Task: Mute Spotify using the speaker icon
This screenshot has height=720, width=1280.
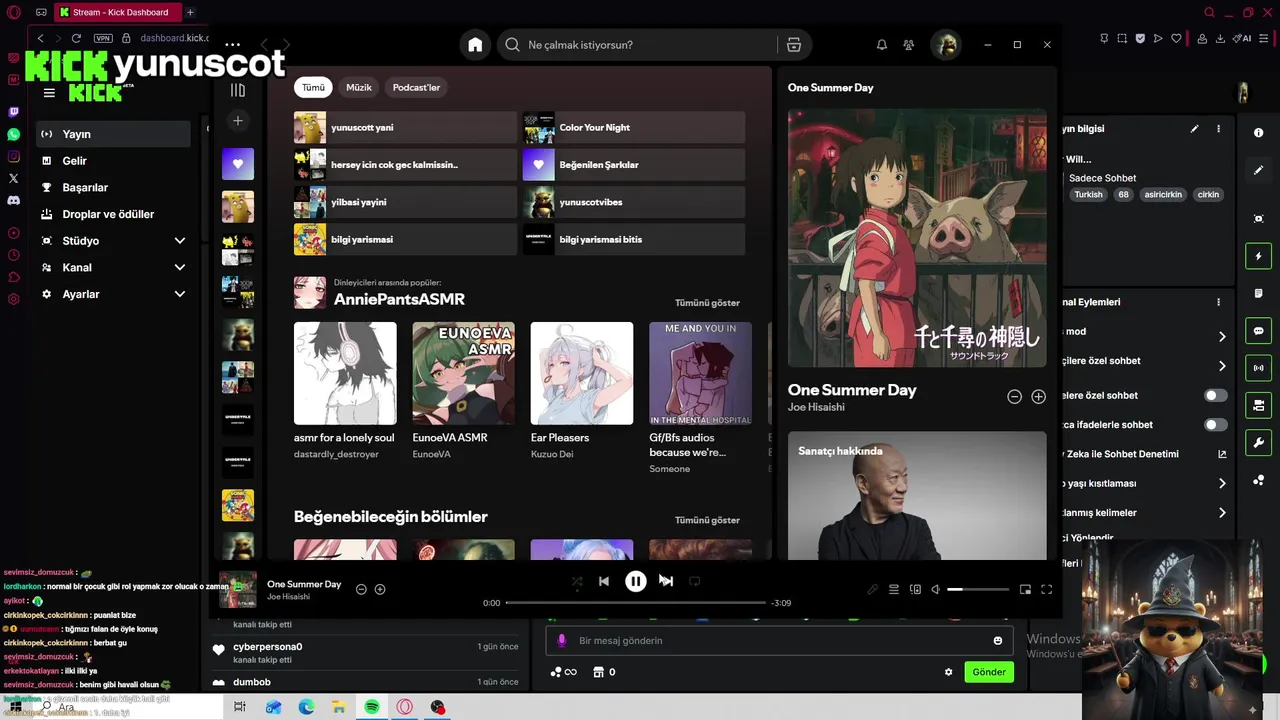Action: [936, 590]
